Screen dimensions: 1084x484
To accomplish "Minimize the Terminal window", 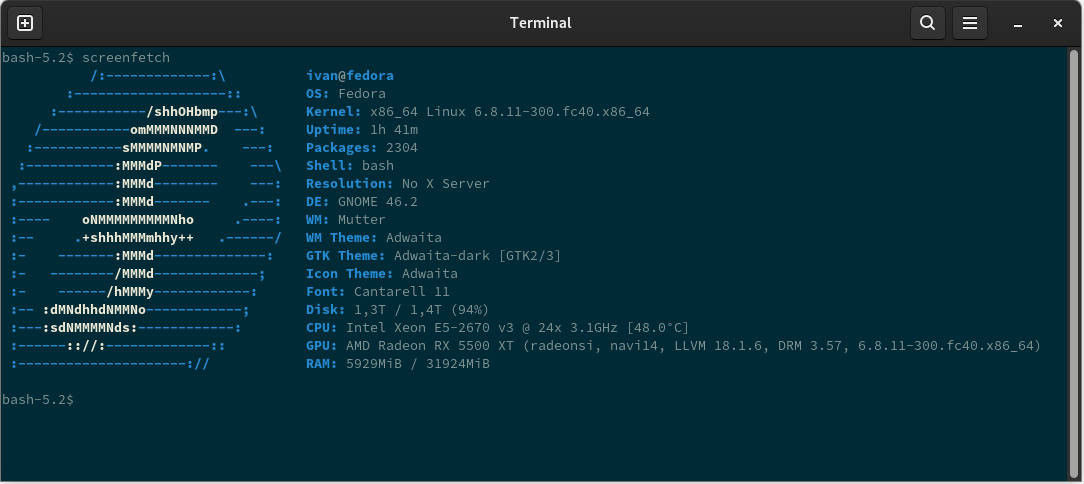I will pyautogui.click(x=1018, y=24).
